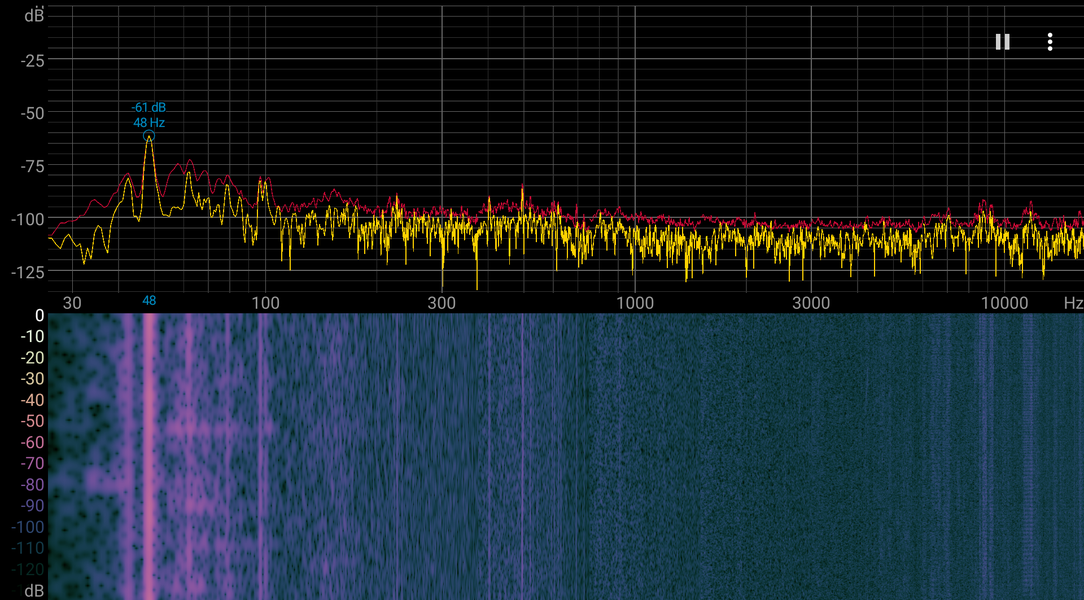Click the -75 dB level axis label
1084x600 pixels.
(x=32, y=167)
